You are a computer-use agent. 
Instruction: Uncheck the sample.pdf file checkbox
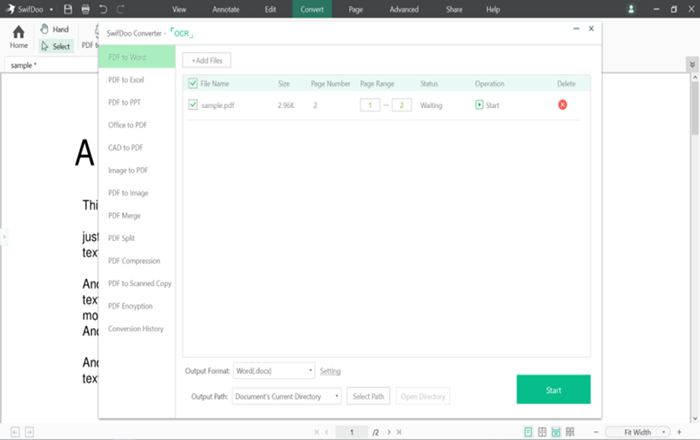[193, 105]
